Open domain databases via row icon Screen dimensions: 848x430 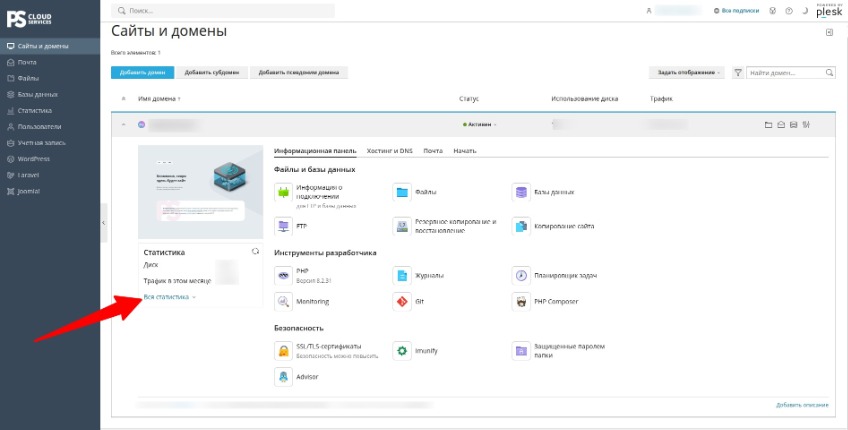click(x=793, y=125)
